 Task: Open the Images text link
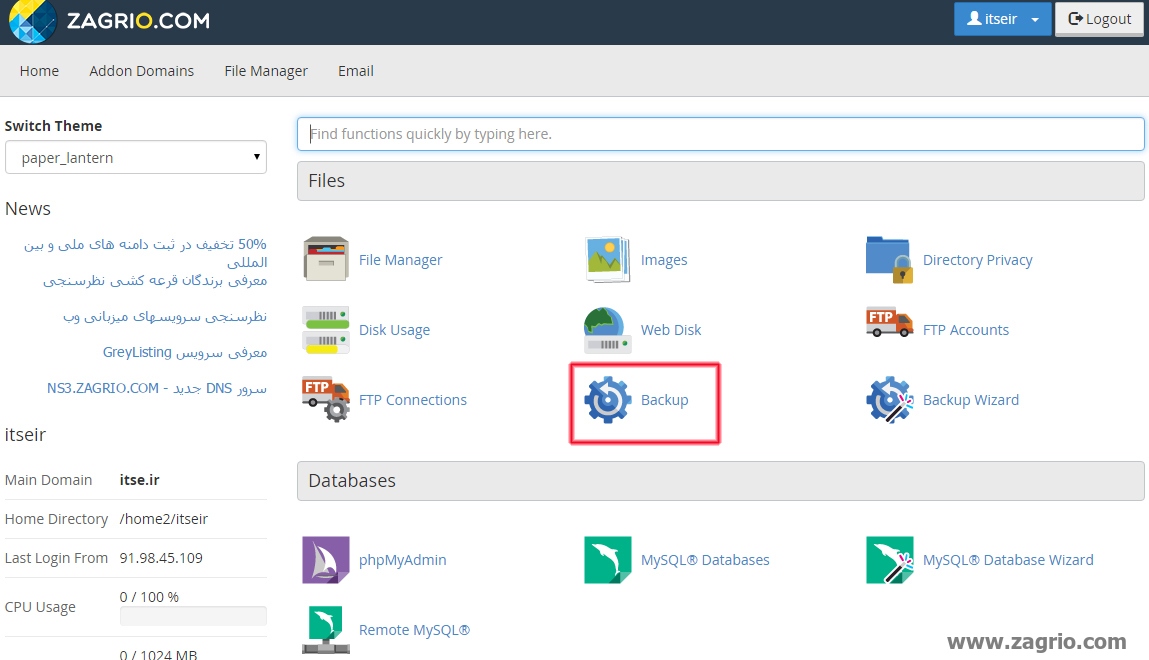pos(664,260)
